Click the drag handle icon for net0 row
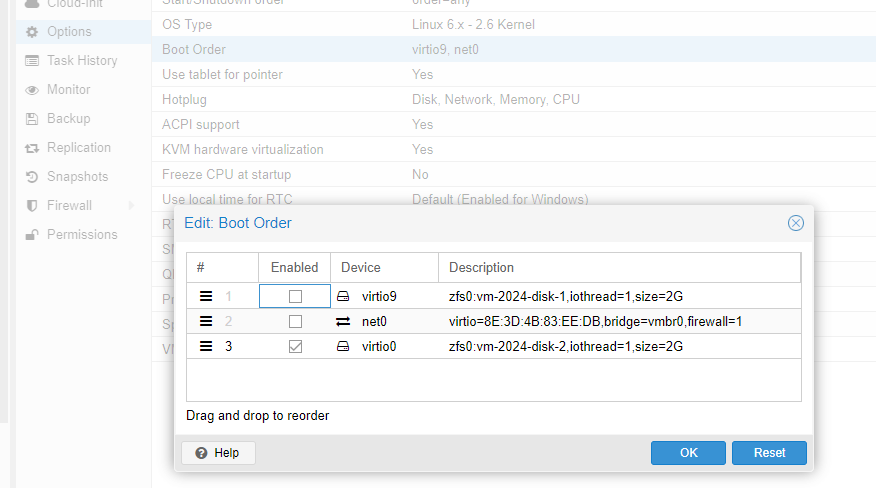 click(x=206, y=321)
